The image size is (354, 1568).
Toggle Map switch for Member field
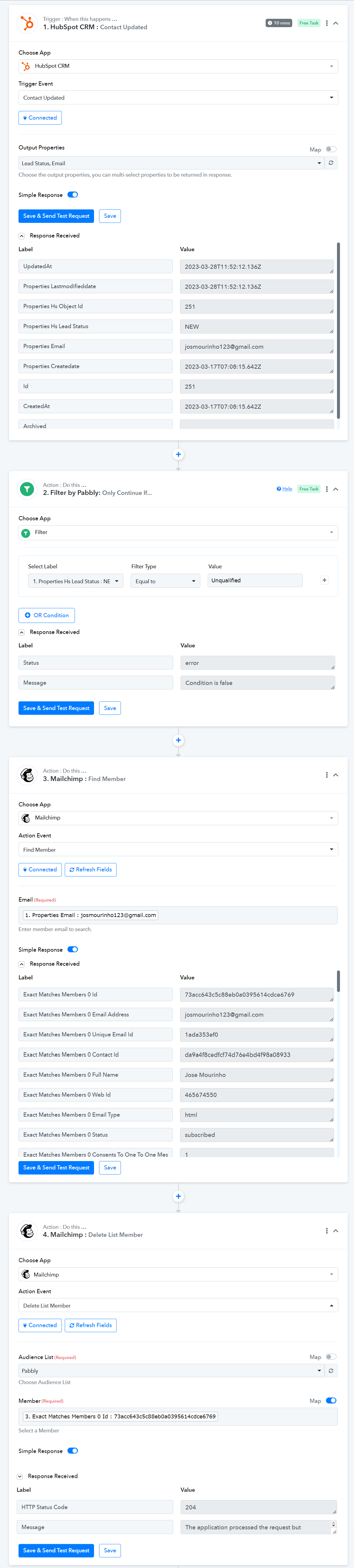pos(331,1401)
